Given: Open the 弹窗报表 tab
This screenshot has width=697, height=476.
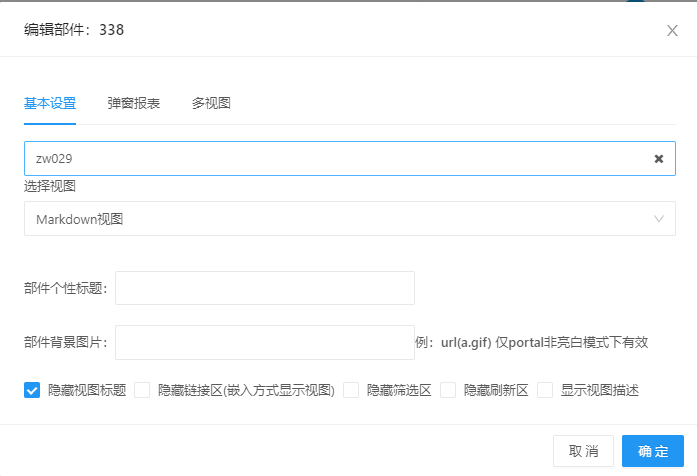Looking at the screenshot, I should pos(134,103).
